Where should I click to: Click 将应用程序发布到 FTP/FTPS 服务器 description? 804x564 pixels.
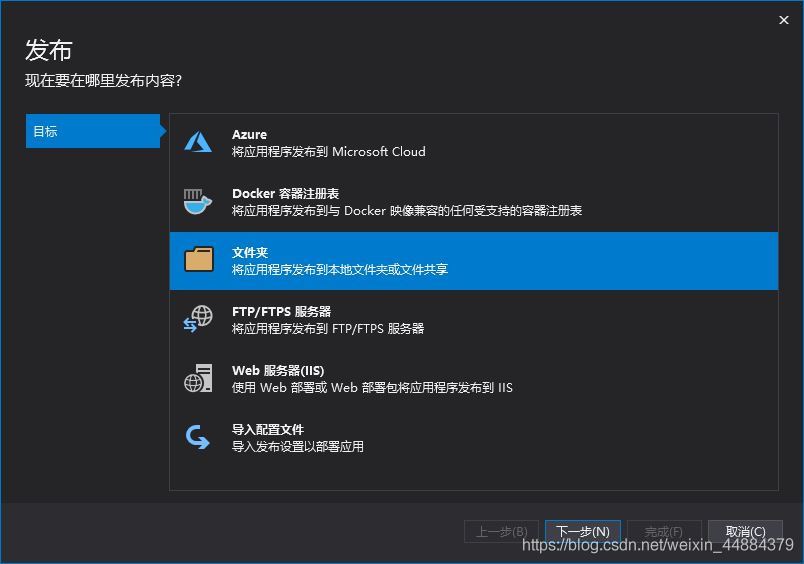328,329
